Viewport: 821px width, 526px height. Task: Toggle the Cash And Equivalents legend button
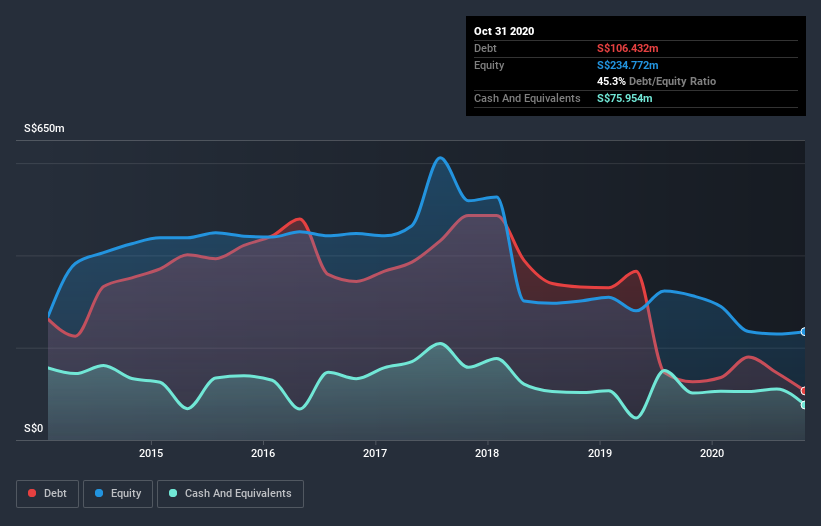[230, 494]
